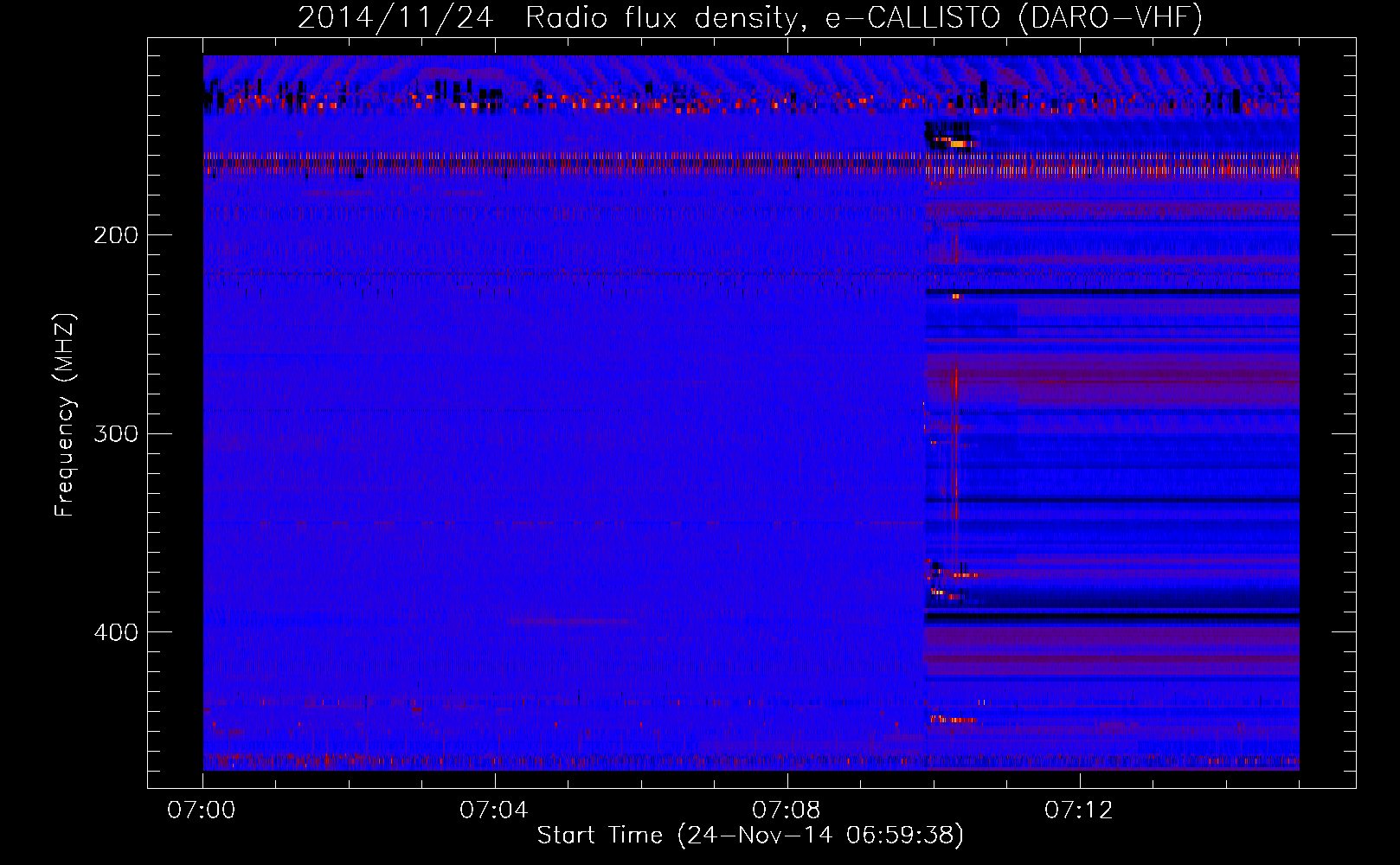Click the '07:00' time tick label
The height and width of the screenshot is (865, 1400).
[202, 811]
